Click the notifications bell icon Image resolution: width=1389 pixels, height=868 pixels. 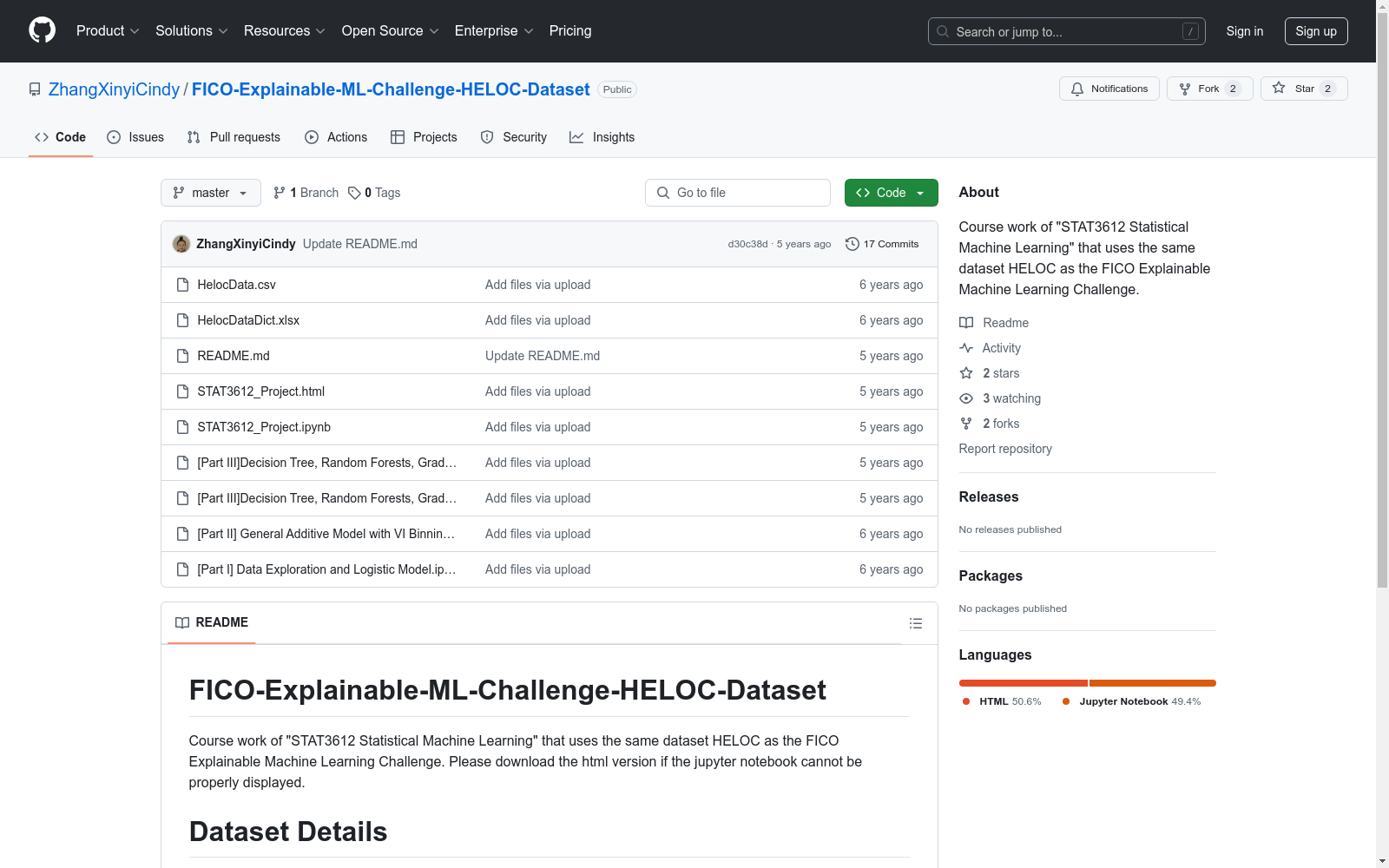tap(1077, 89)
